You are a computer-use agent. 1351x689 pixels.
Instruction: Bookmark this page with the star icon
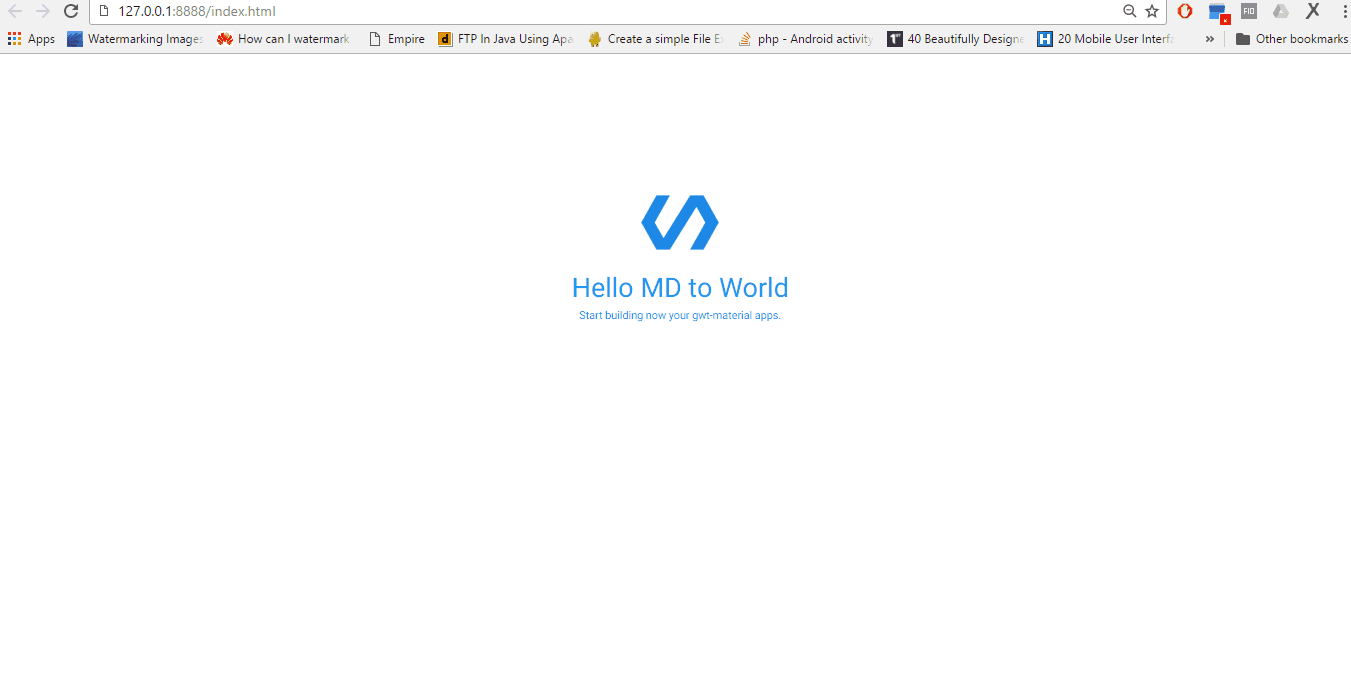pyautogui.click(x=1152, y=11)
